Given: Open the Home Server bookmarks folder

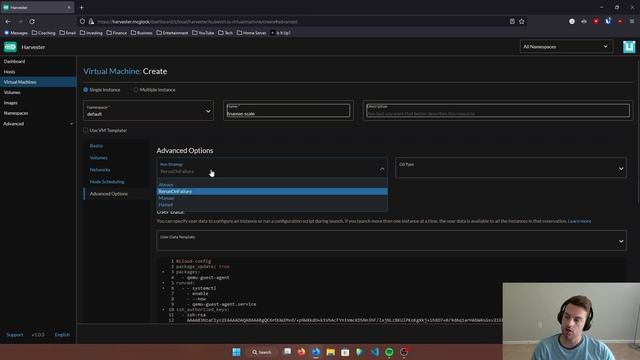Looking at the screenshot, I should click(251, 33).
